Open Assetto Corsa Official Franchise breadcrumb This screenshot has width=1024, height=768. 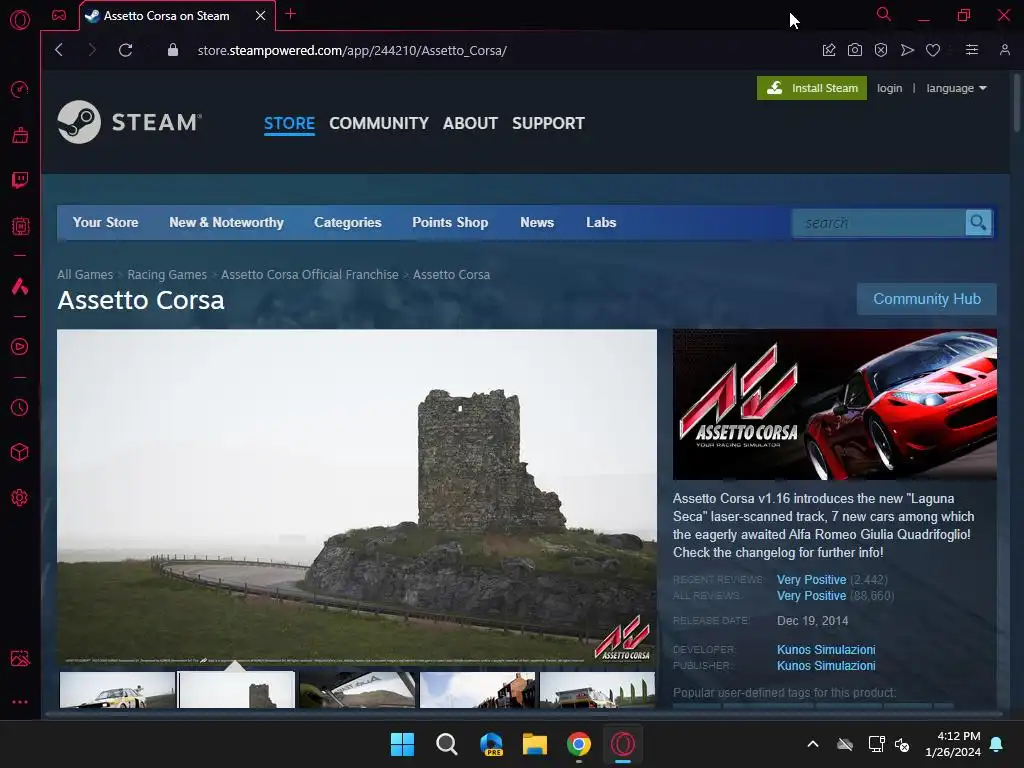pyautogui.click(x=310, y=274)
